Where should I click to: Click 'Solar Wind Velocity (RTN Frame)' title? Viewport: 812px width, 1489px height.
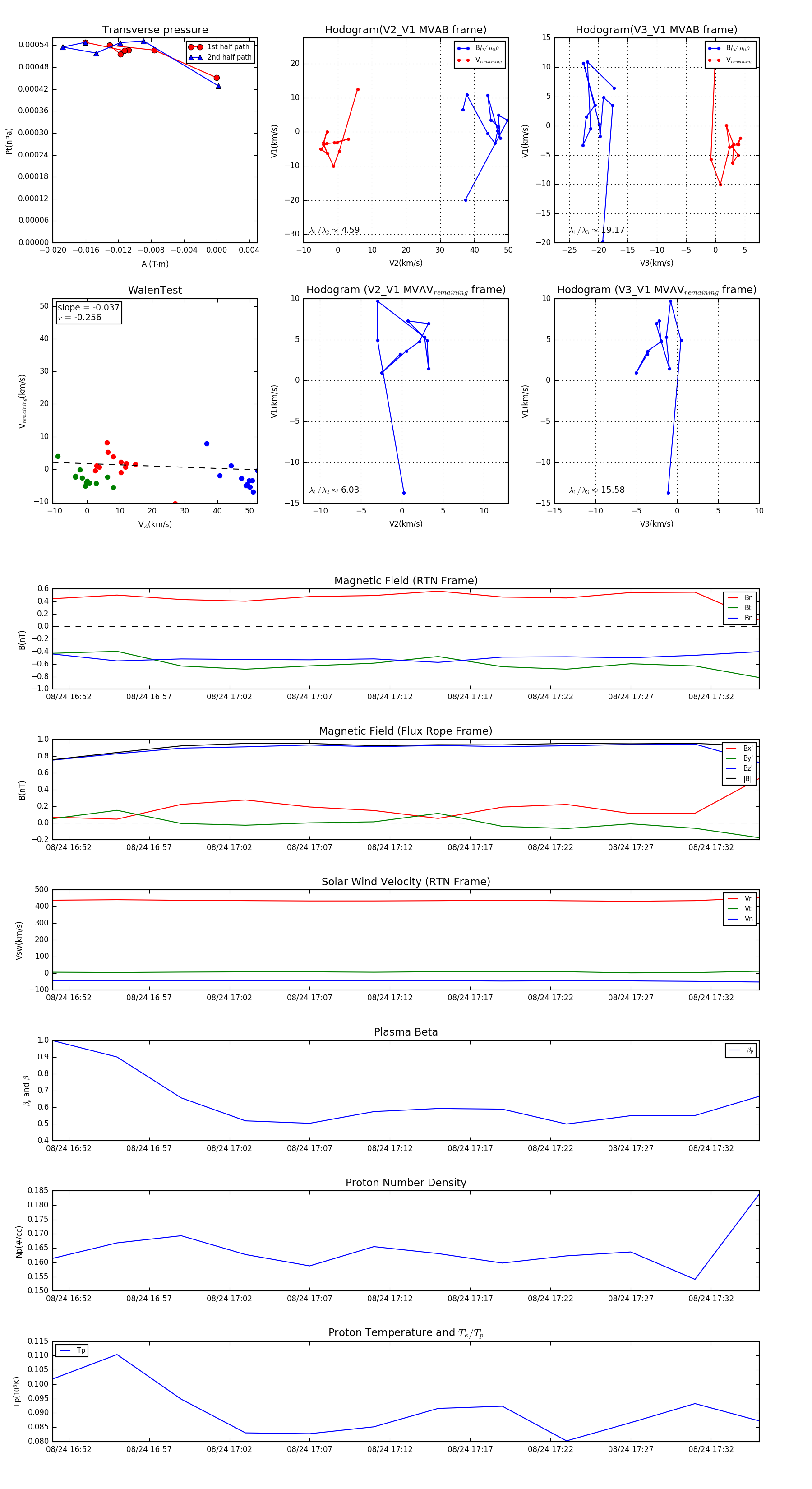406,882
